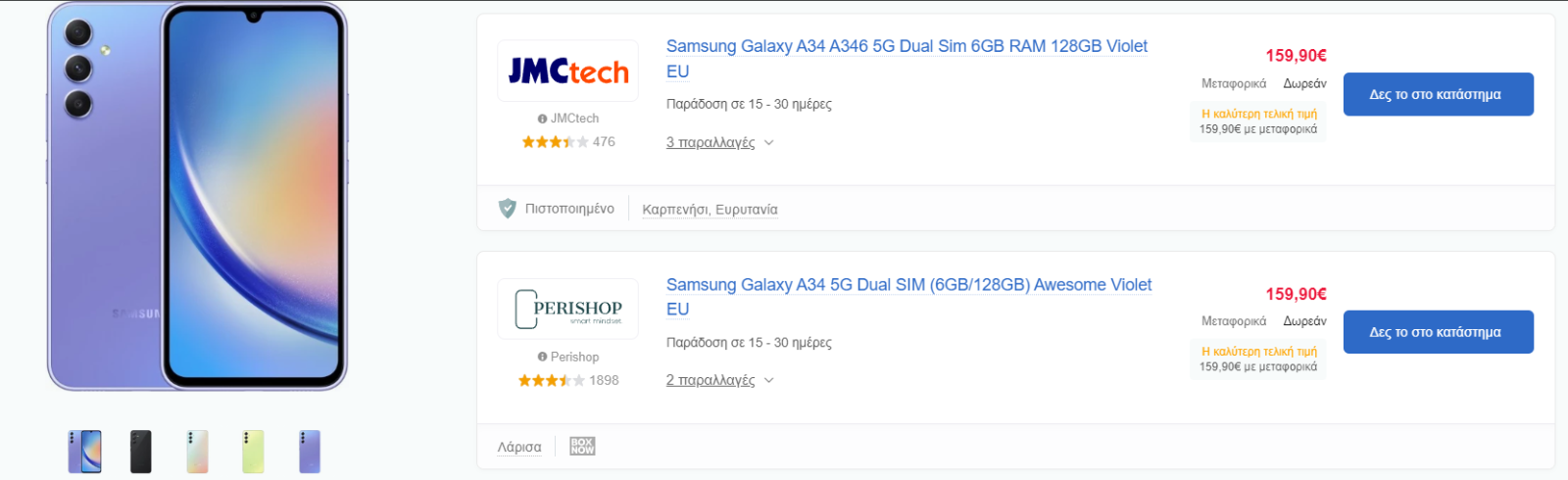This screenshot has width=1568, height=480.
Task: Expand the 2 παραλλαγές variants dropdown
Action: click(720, 380)
